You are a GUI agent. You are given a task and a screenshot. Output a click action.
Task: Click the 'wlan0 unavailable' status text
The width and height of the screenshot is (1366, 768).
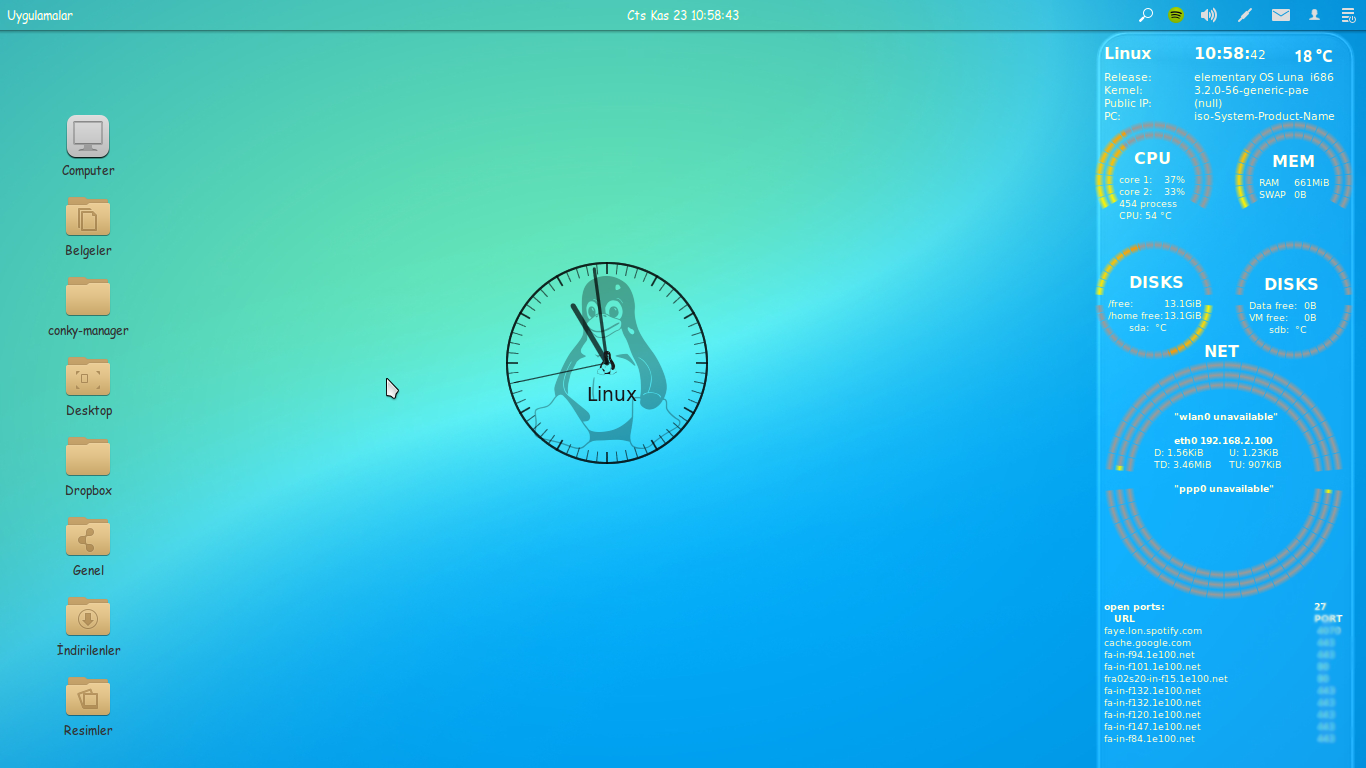point(1226,417)
